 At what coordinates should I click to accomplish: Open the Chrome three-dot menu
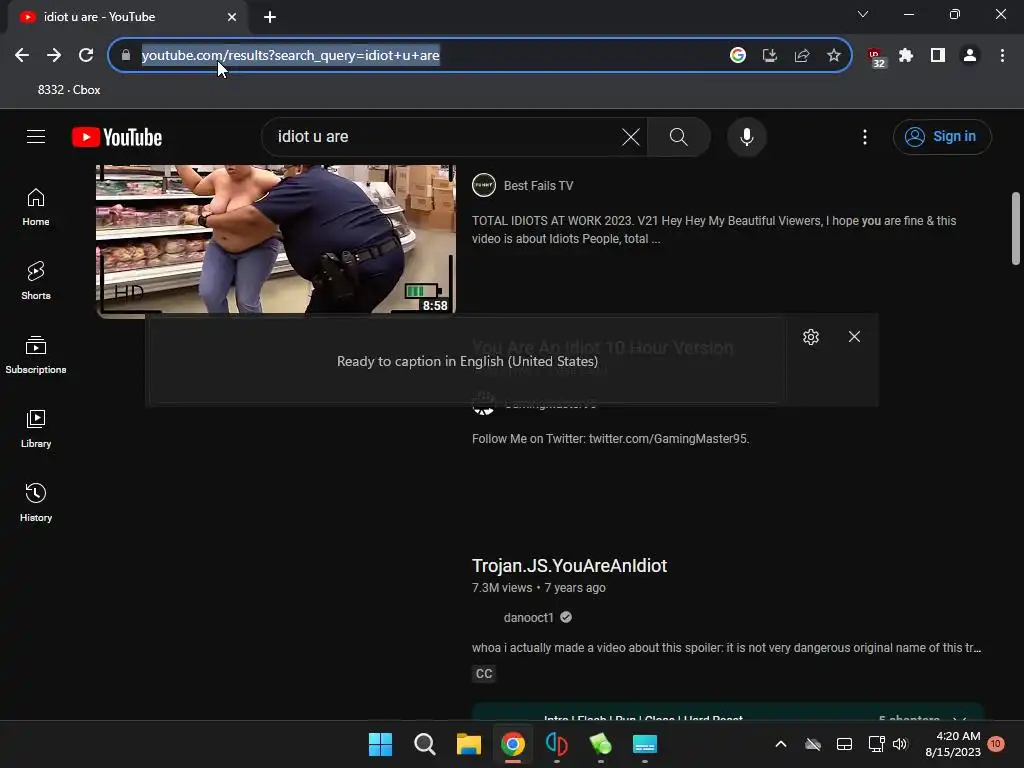(1002, 56)
